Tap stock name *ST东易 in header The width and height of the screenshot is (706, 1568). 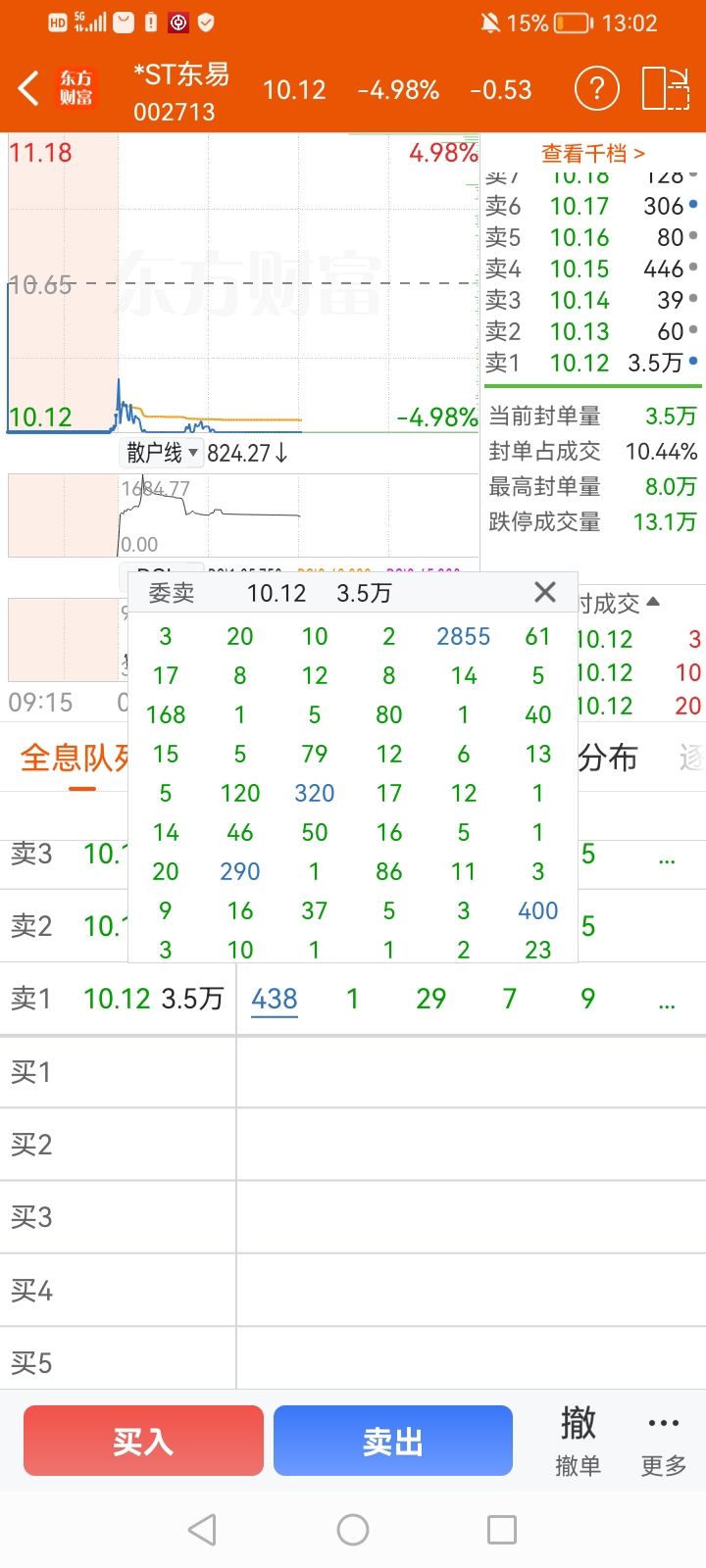[x=181, y=73]
